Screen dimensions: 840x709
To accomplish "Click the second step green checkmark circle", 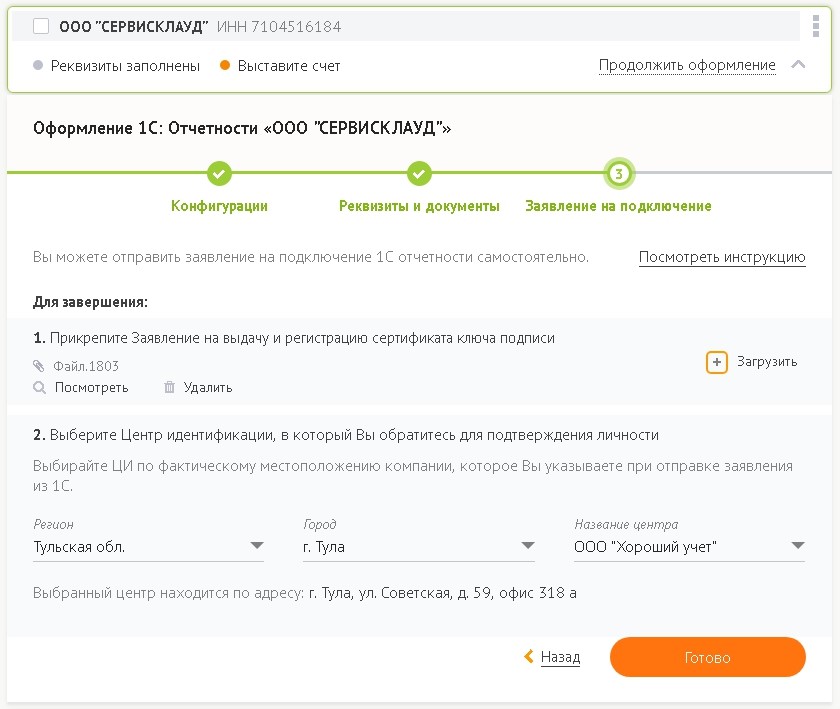I will pyautogui.click(x=419, y=173).
